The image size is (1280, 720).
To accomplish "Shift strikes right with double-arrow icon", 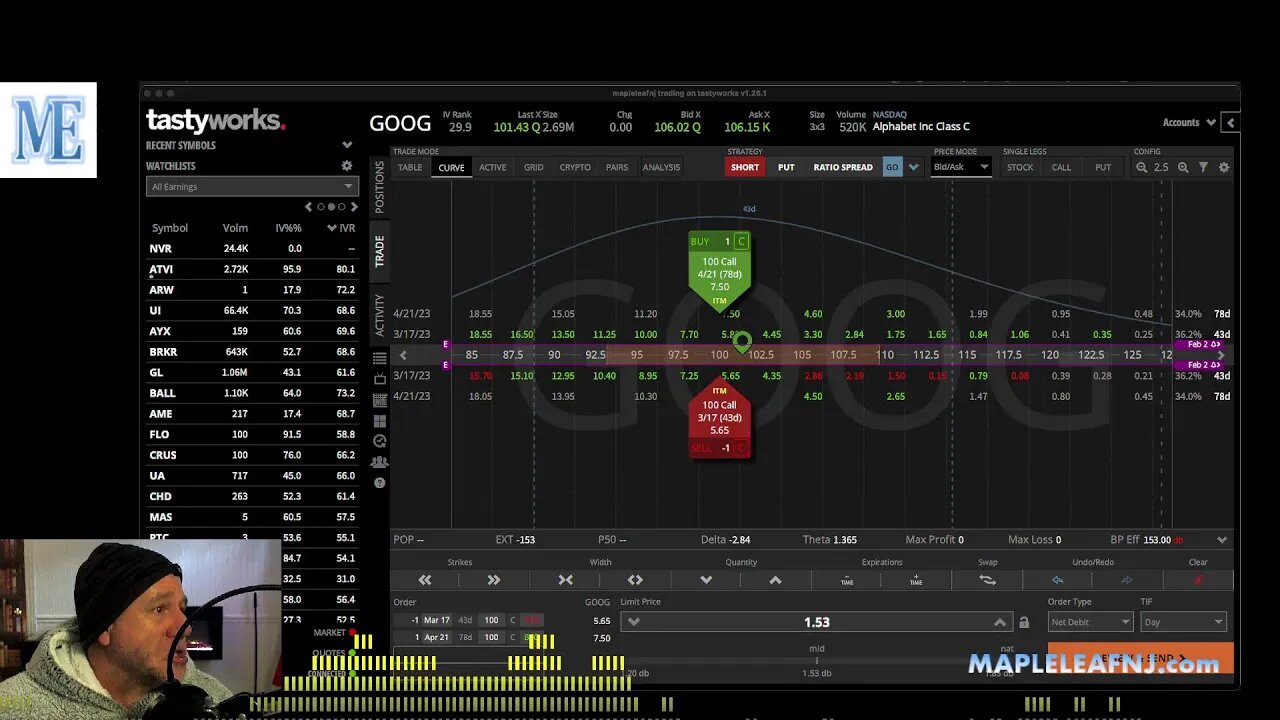I will 493,580.
